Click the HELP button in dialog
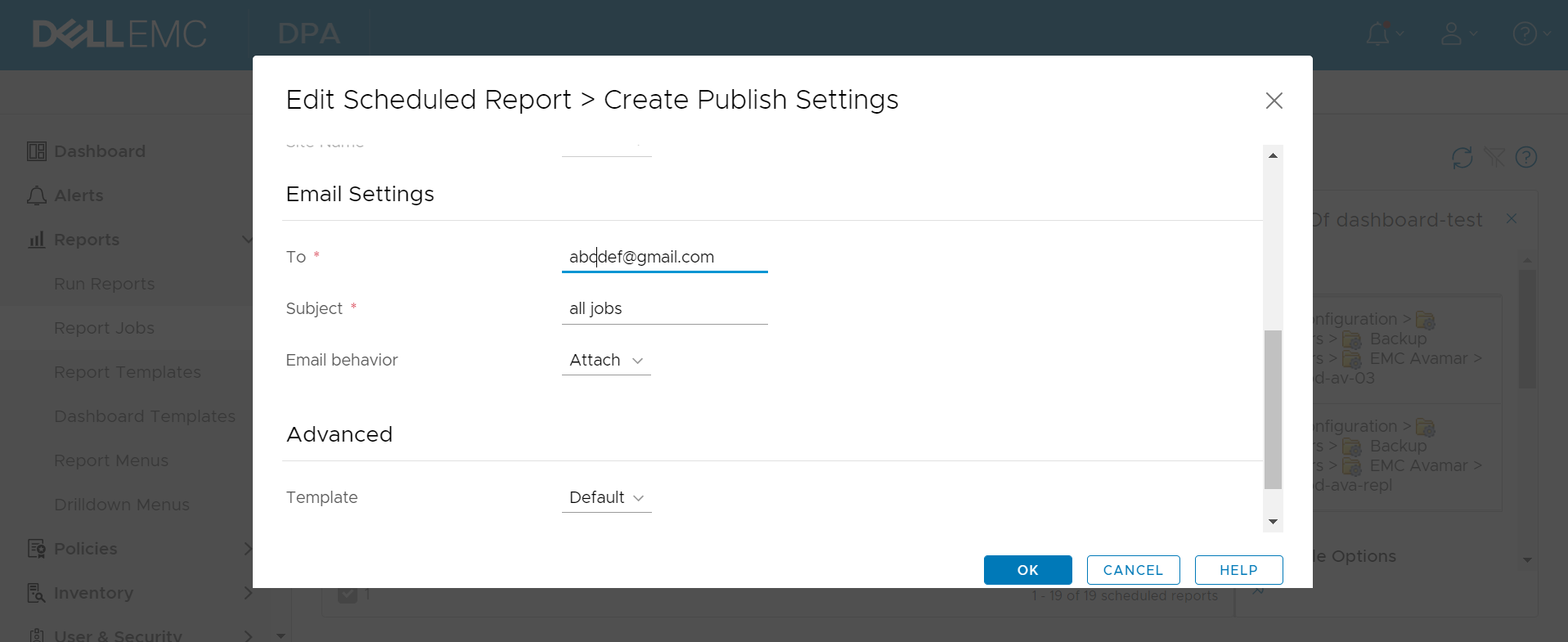 [x=1238, y=570]
